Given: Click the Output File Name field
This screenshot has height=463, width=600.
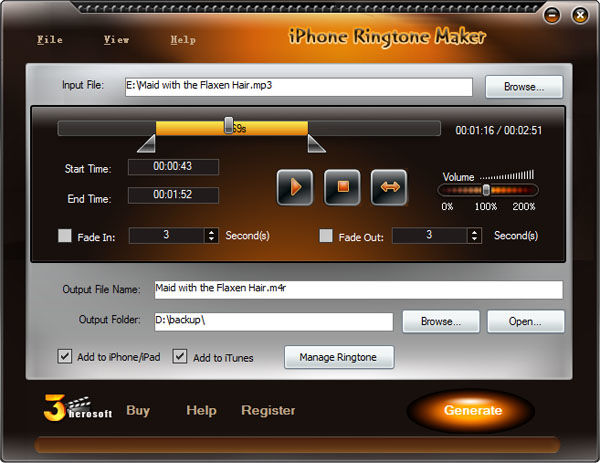Looking at the screenshot, I should (359, 290).
